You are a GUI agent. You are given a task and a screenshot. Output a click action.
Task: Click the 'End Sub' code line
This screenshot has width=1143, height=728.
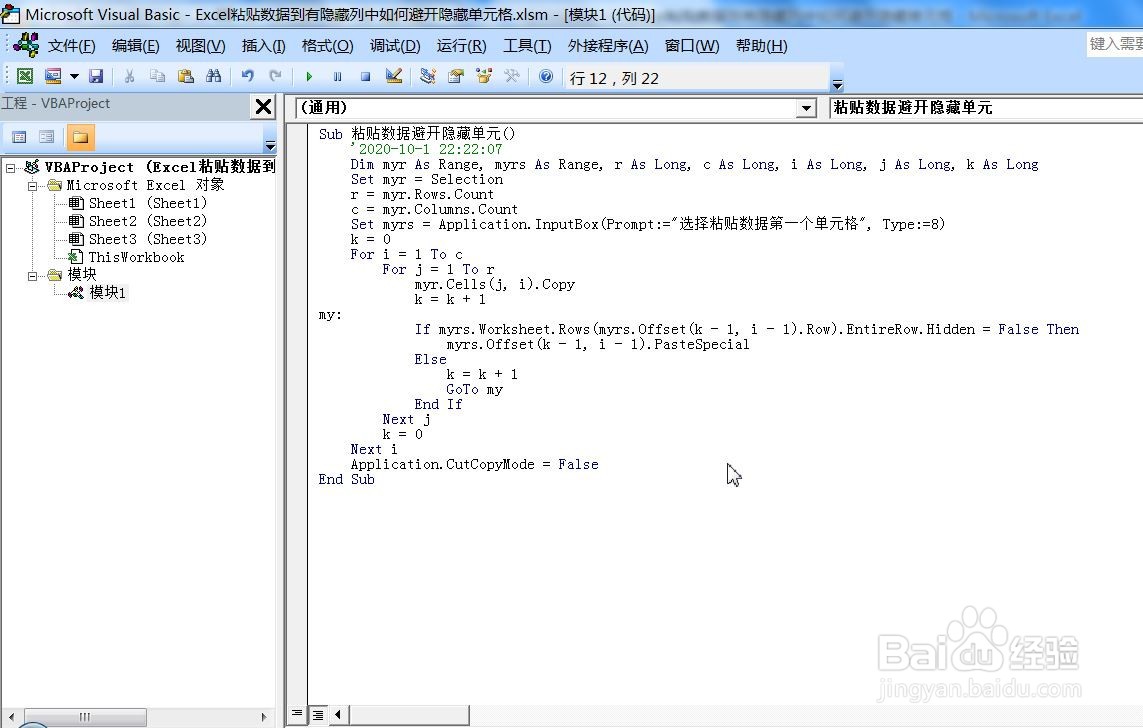coord(346,480)
